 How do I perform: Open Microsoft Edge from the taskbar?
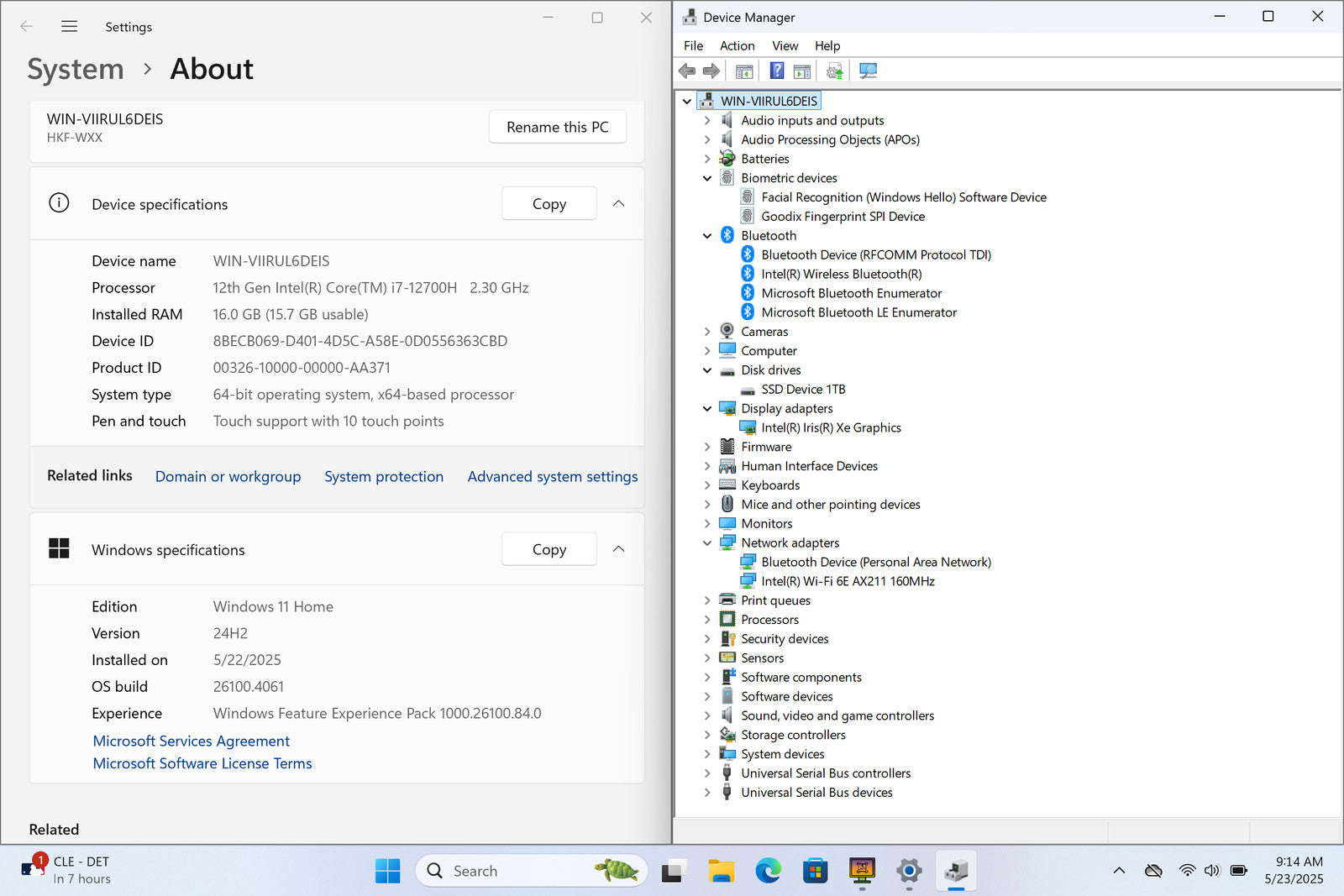tap(768, 871)
